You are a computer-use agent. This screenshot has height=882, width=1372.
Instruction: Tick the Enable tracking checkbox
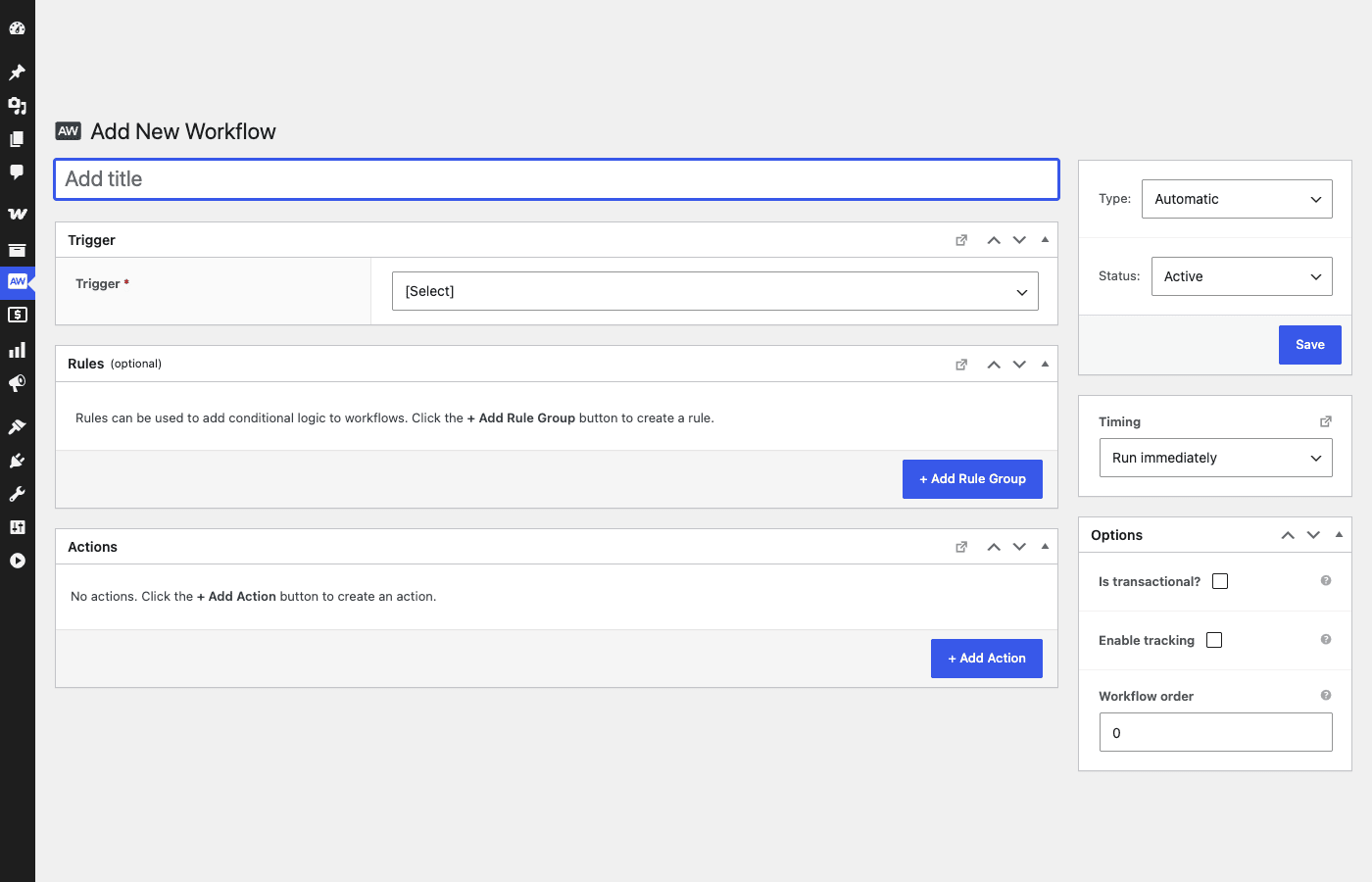point(1214,640)
